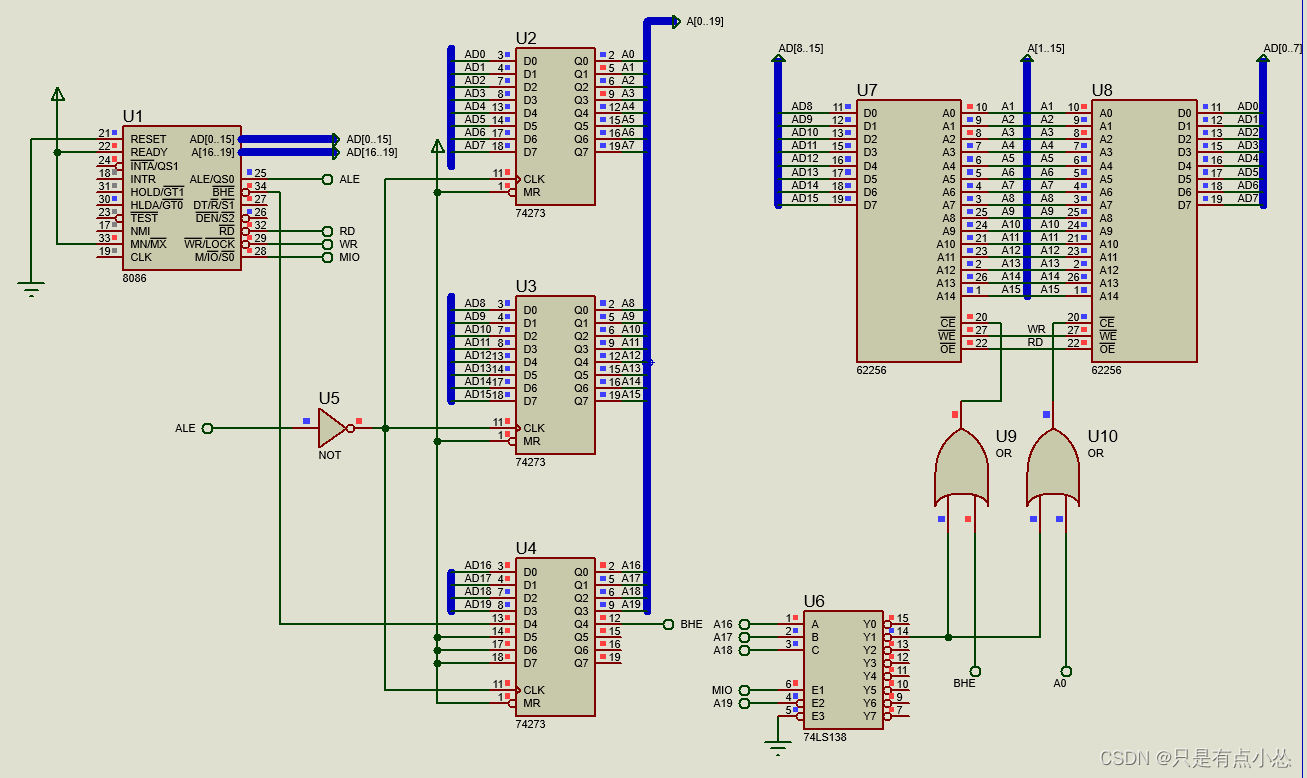Click the U1 reference label
1307x778 pixels.
pos(133,116)
